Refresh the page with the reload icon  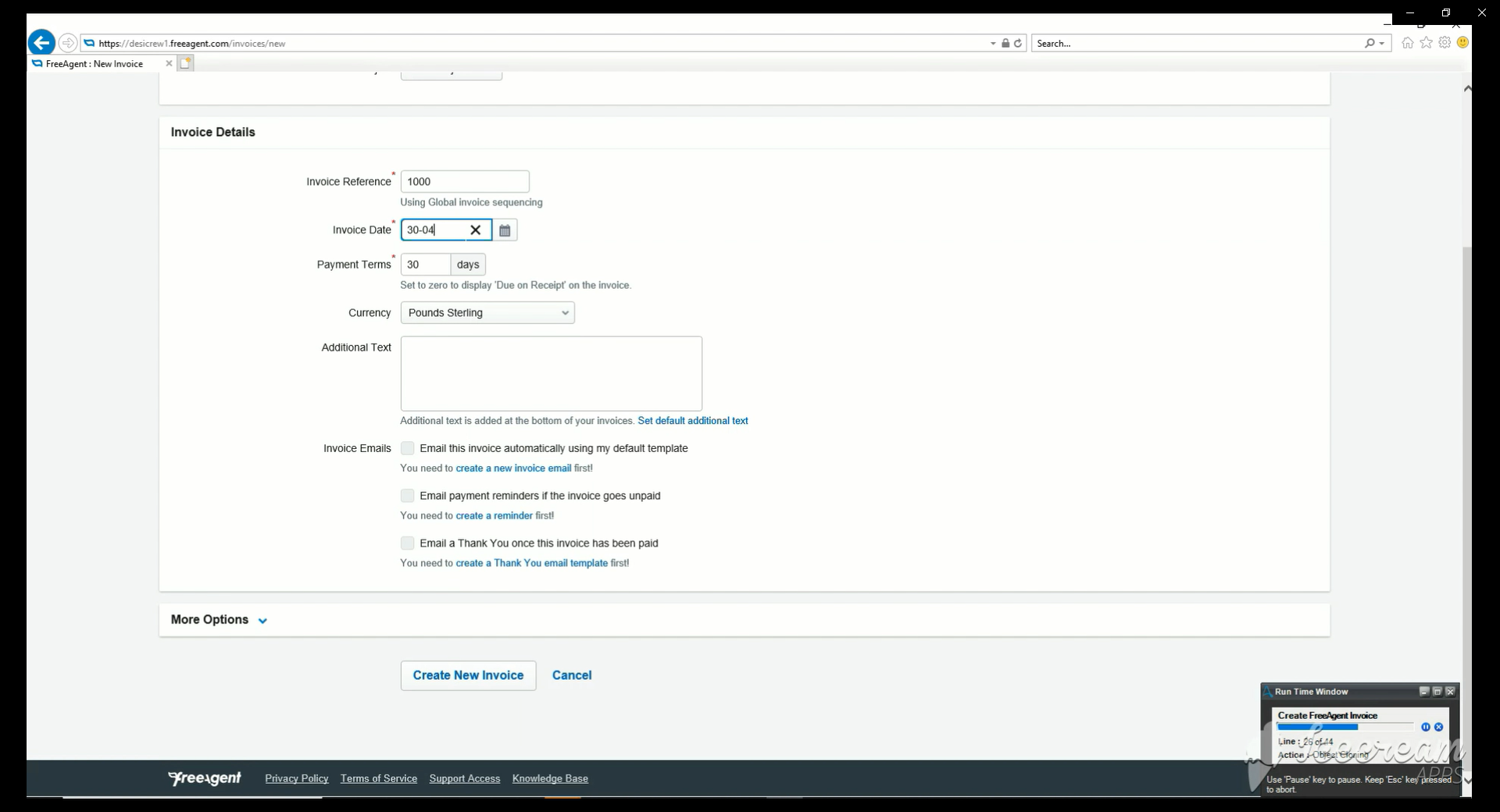pos(1018,44)
